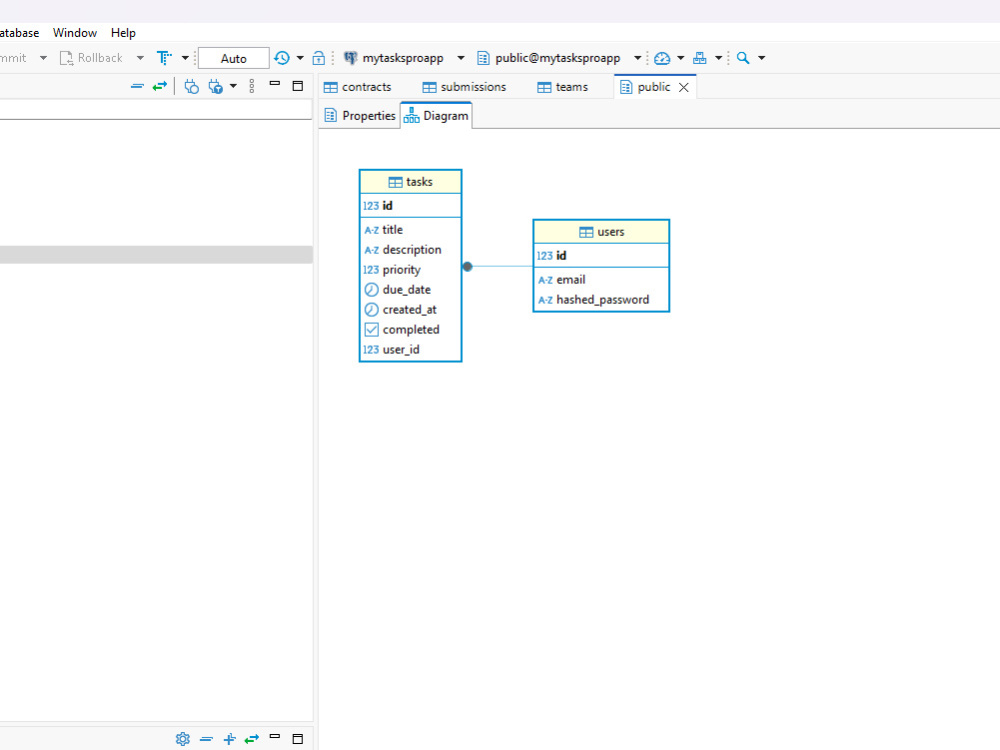Click the users id column
The height and width of the screenshot is (750, 1000).
(x=601, y=256)
